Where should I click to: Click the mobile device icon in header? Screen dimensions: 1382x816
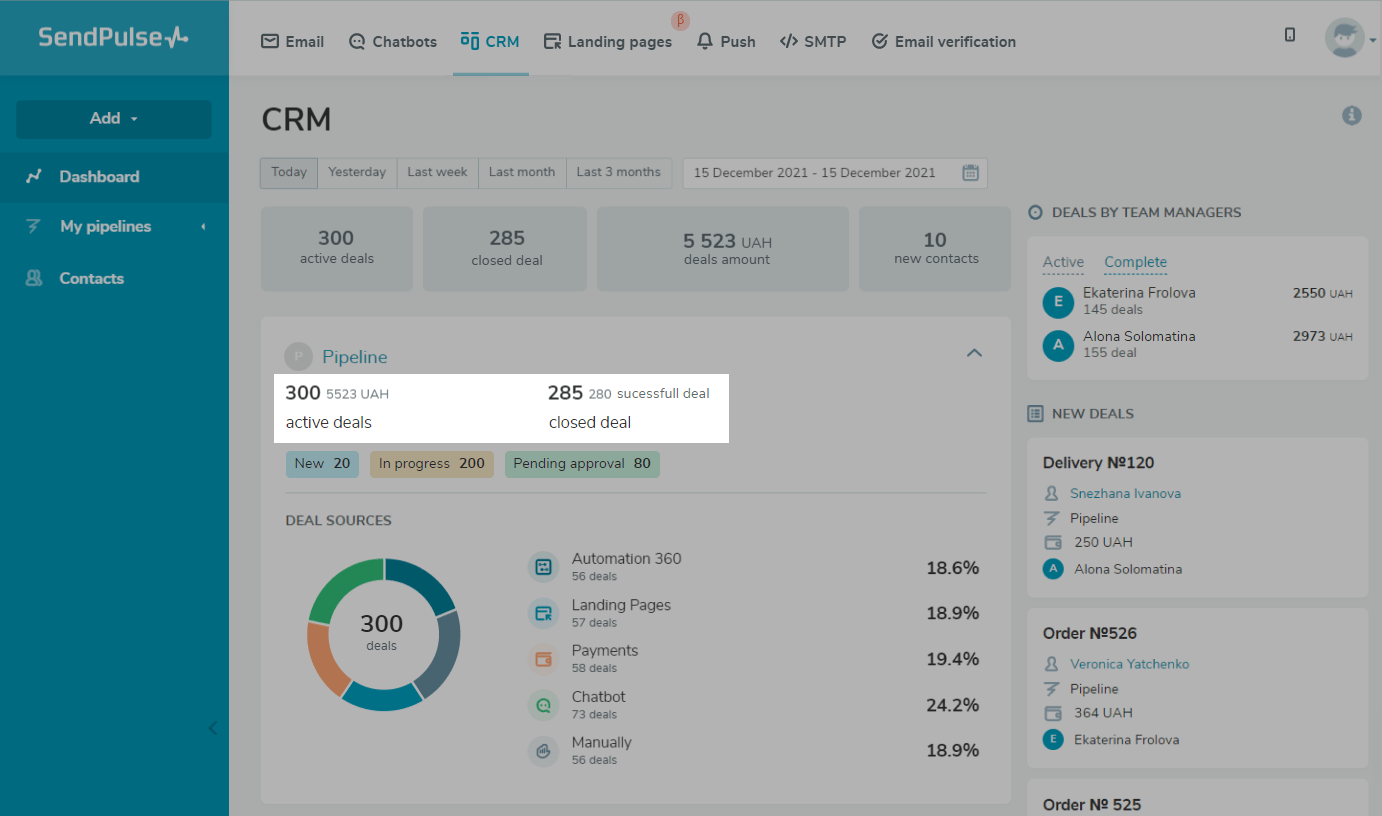click(1289, 35)
